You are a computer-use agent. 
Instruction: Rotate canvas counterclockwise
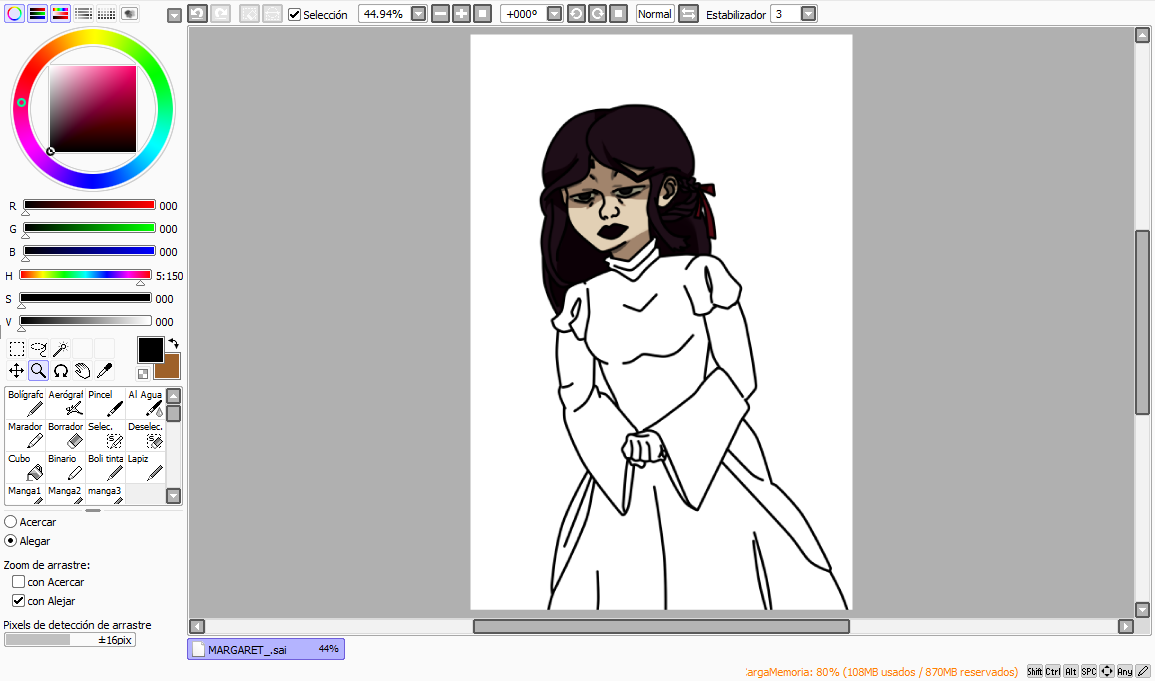pyautogui.click(x=577, y=14)
